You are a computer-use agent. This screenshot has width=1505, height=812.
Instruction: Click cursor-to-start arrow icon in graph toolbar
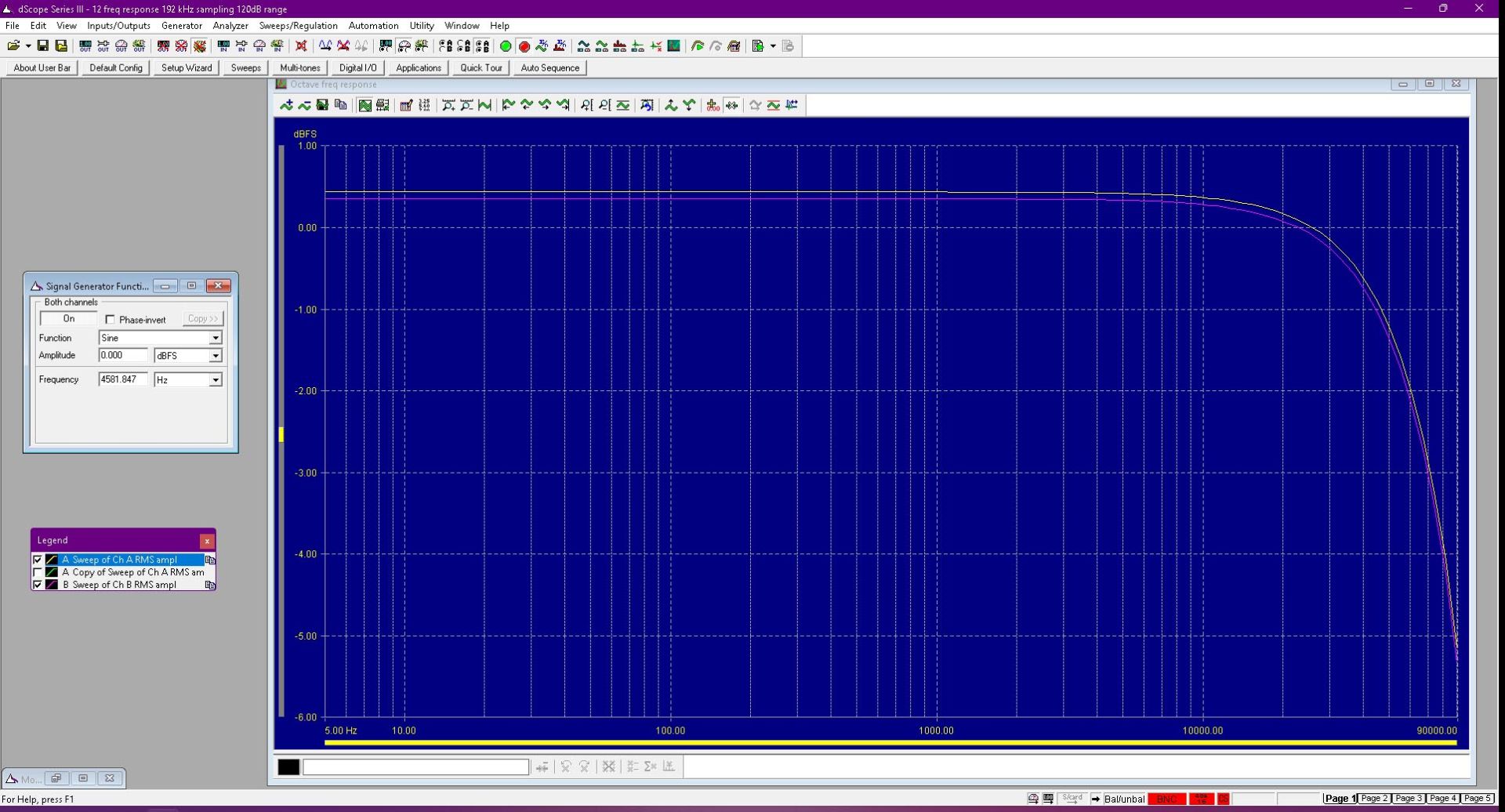pos(508,105)
